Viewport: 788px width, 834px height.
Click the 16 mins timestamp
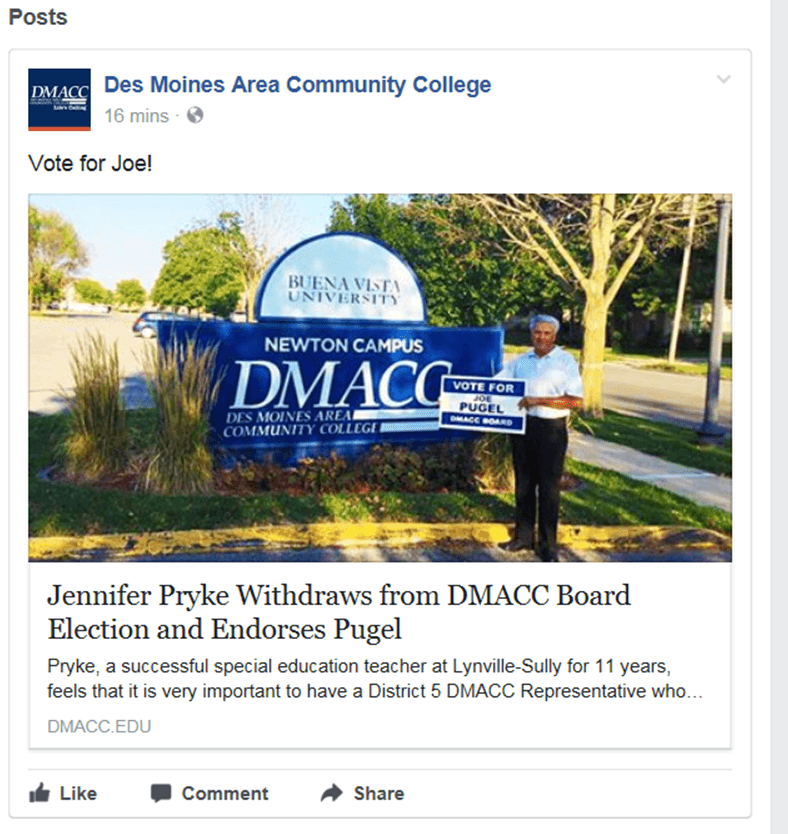click(x=136, y=116)
